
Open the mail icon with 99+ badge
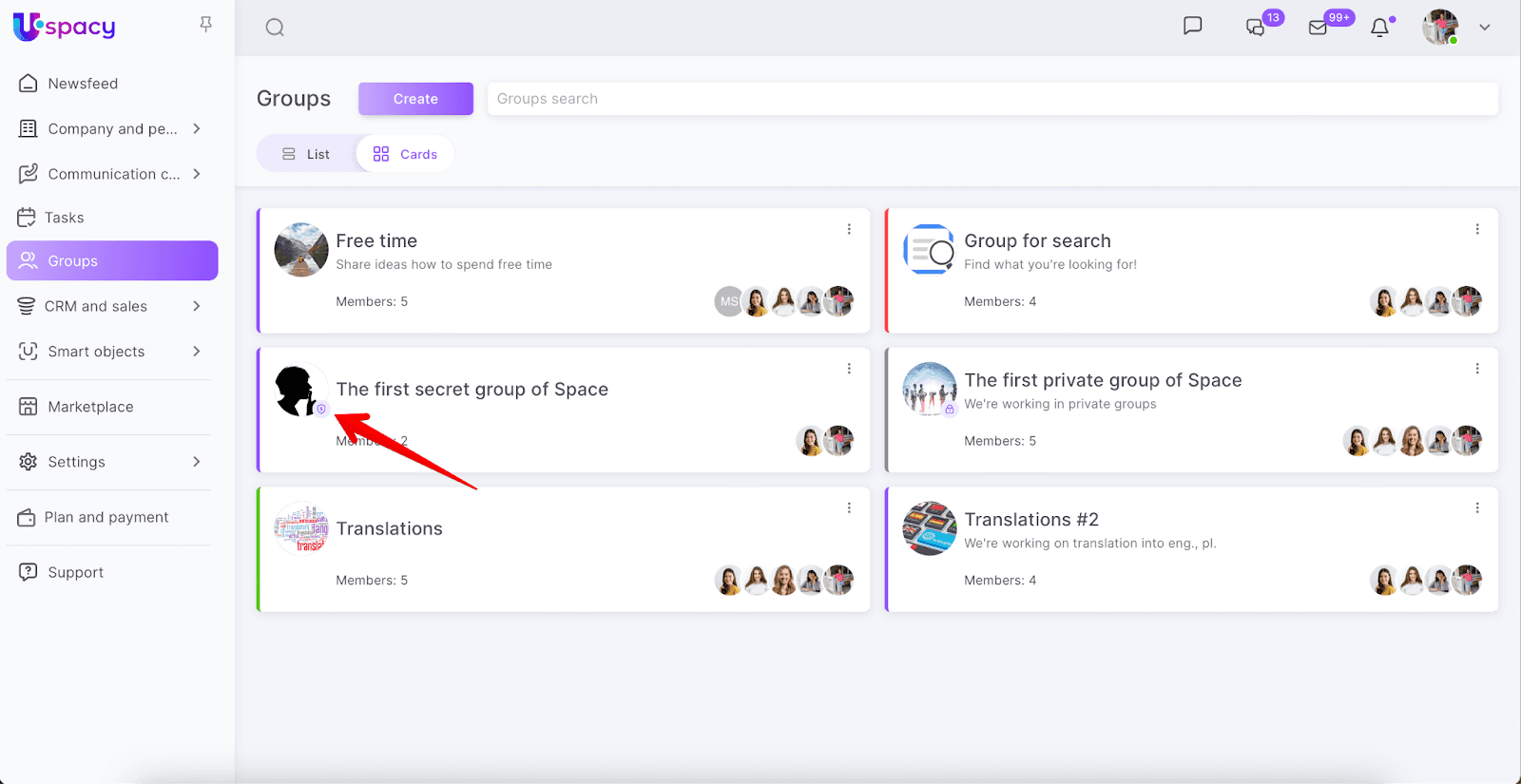click(x=1318, y=28)
